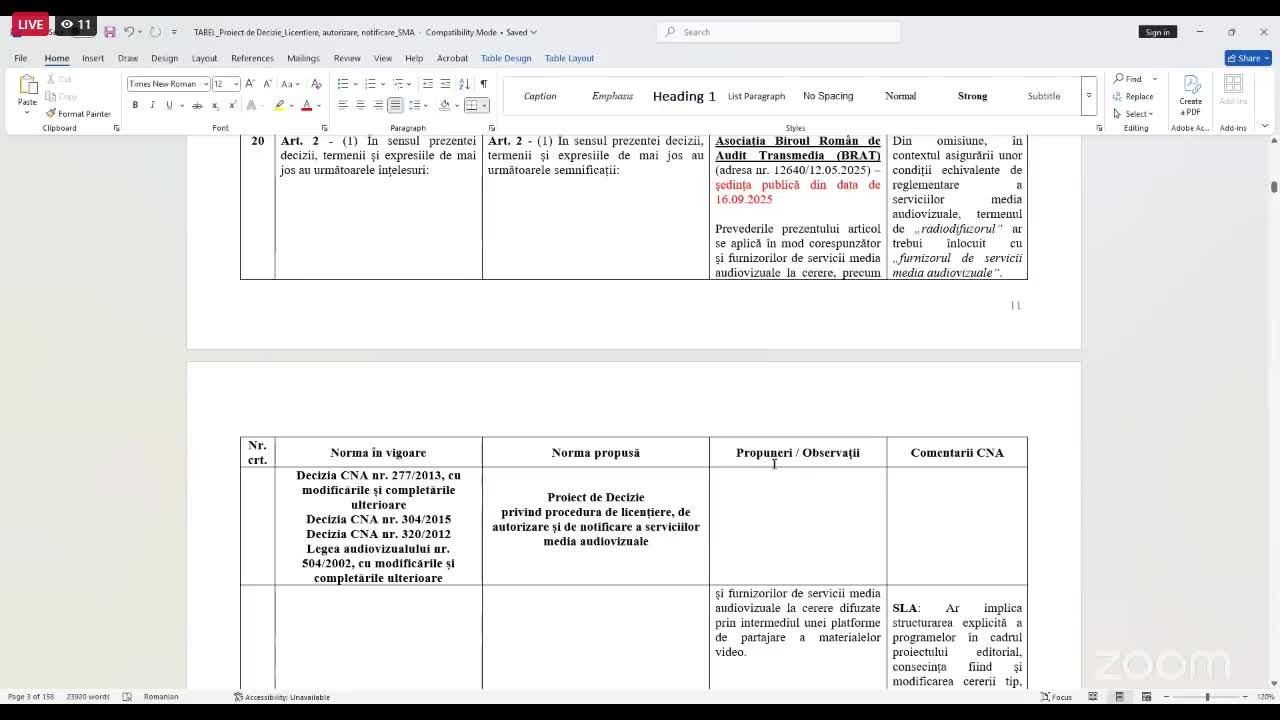Open the Font dialog launcher
The width and height of the screenshot is (1280, 720).
pyautogui.click(x=324, y=128)
